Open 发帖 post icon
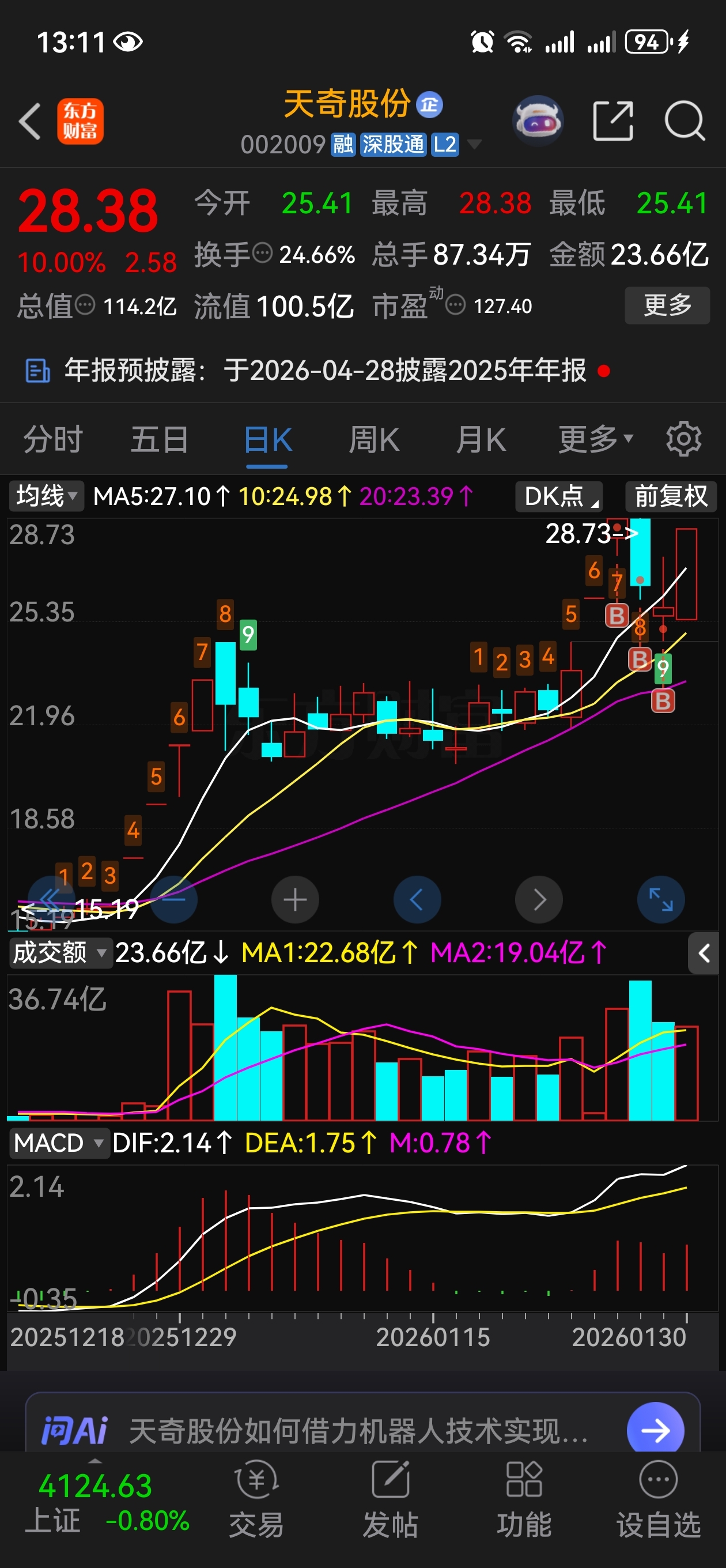The width and height of the screenshot is (726, 1568). 390,1501
